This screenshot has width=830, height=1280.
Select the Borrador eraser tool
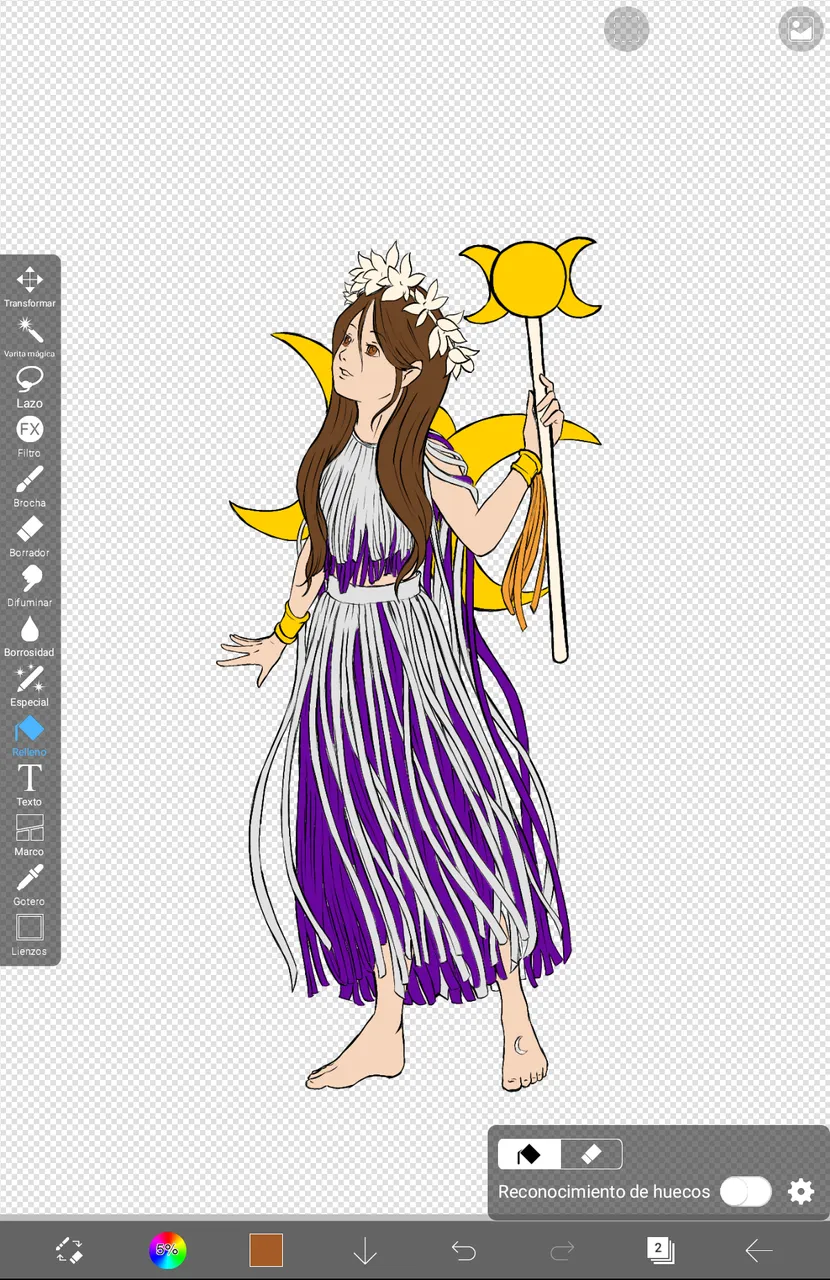29,536
